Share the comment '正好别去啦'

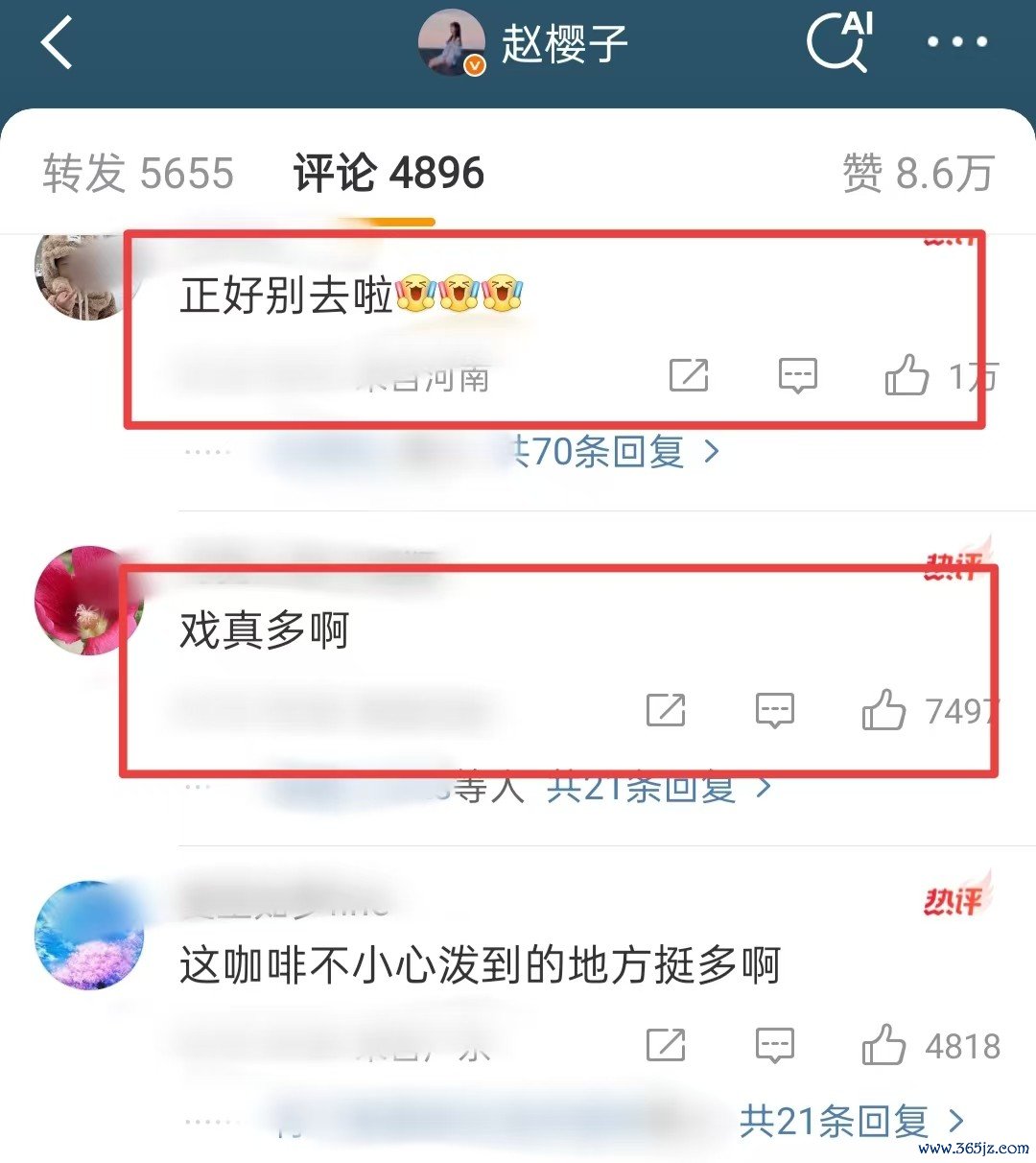[x=689, y=375]
